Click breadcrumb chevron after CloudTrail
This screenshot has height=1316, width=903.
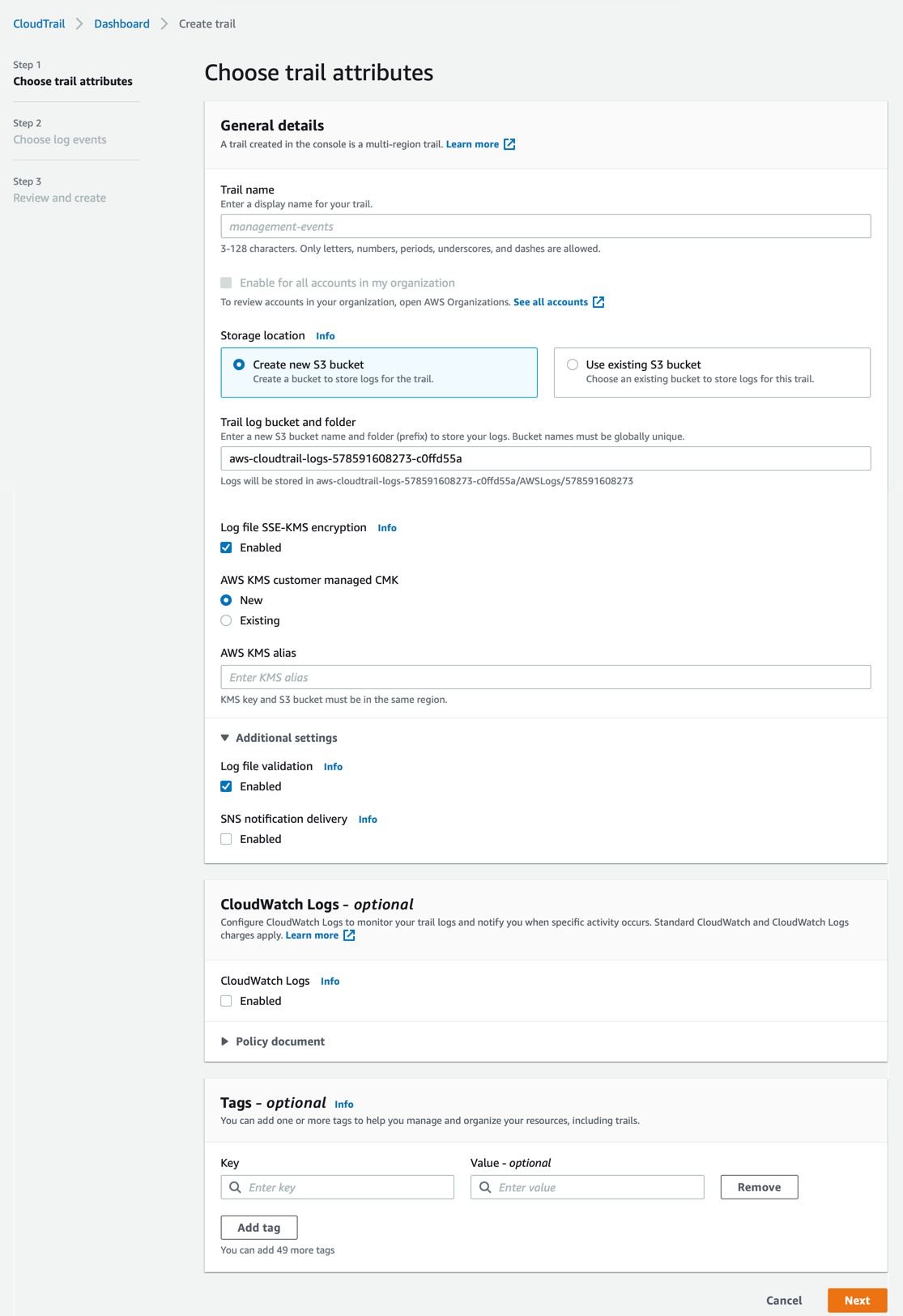[x=79, y=24]
